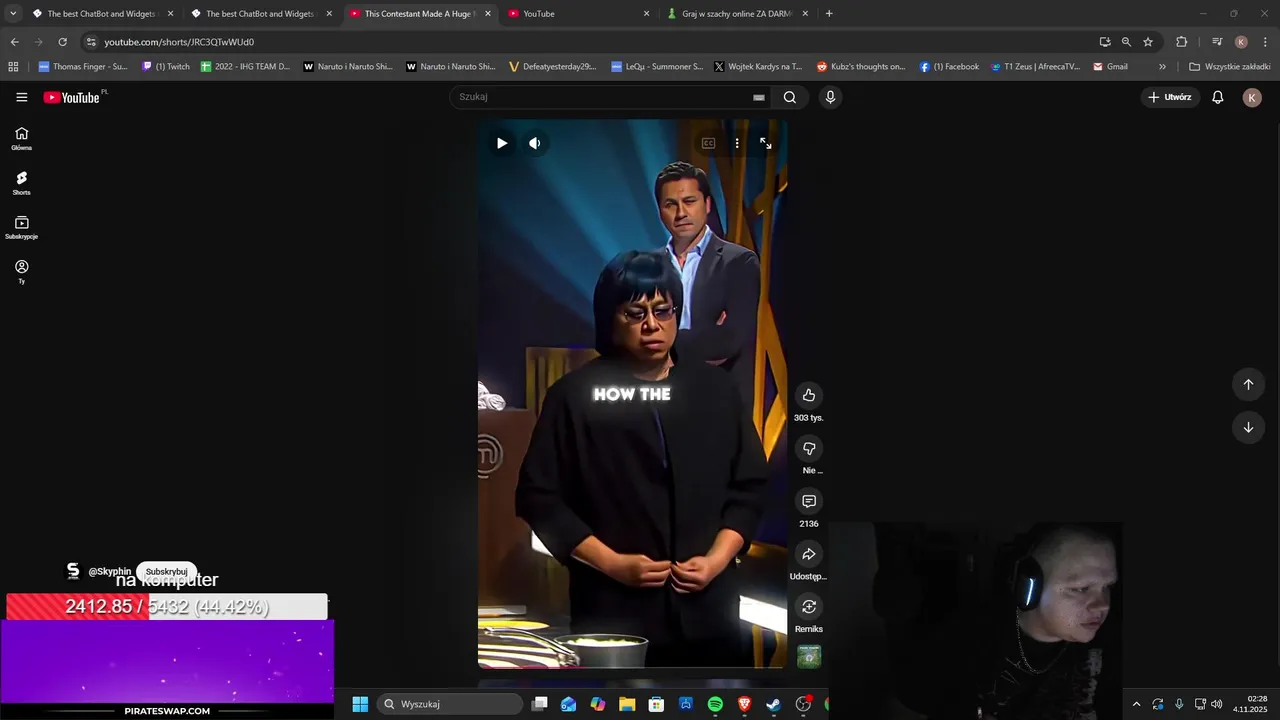Open the Twitch bookmark
Screen dimensions: 1280x720
(166, 67)
